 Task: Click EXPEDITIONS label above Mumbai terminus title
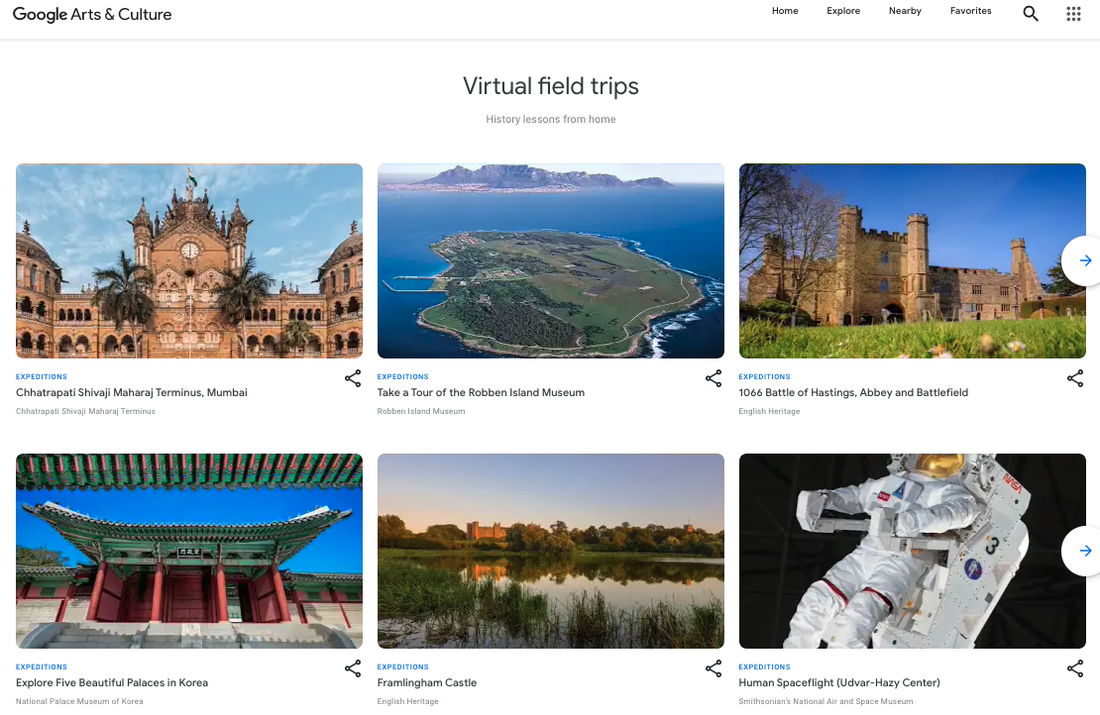(x=41, y=377)
